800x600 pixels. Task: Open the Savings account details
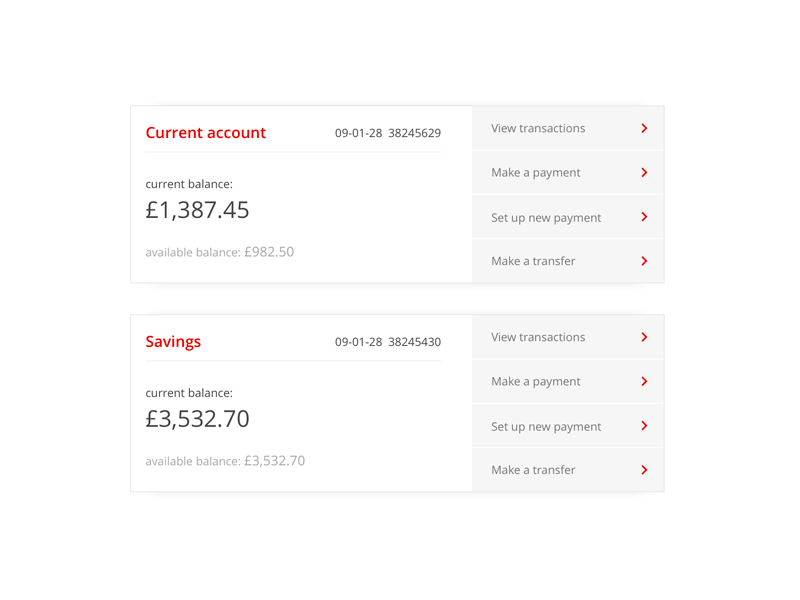click(173, 341)
